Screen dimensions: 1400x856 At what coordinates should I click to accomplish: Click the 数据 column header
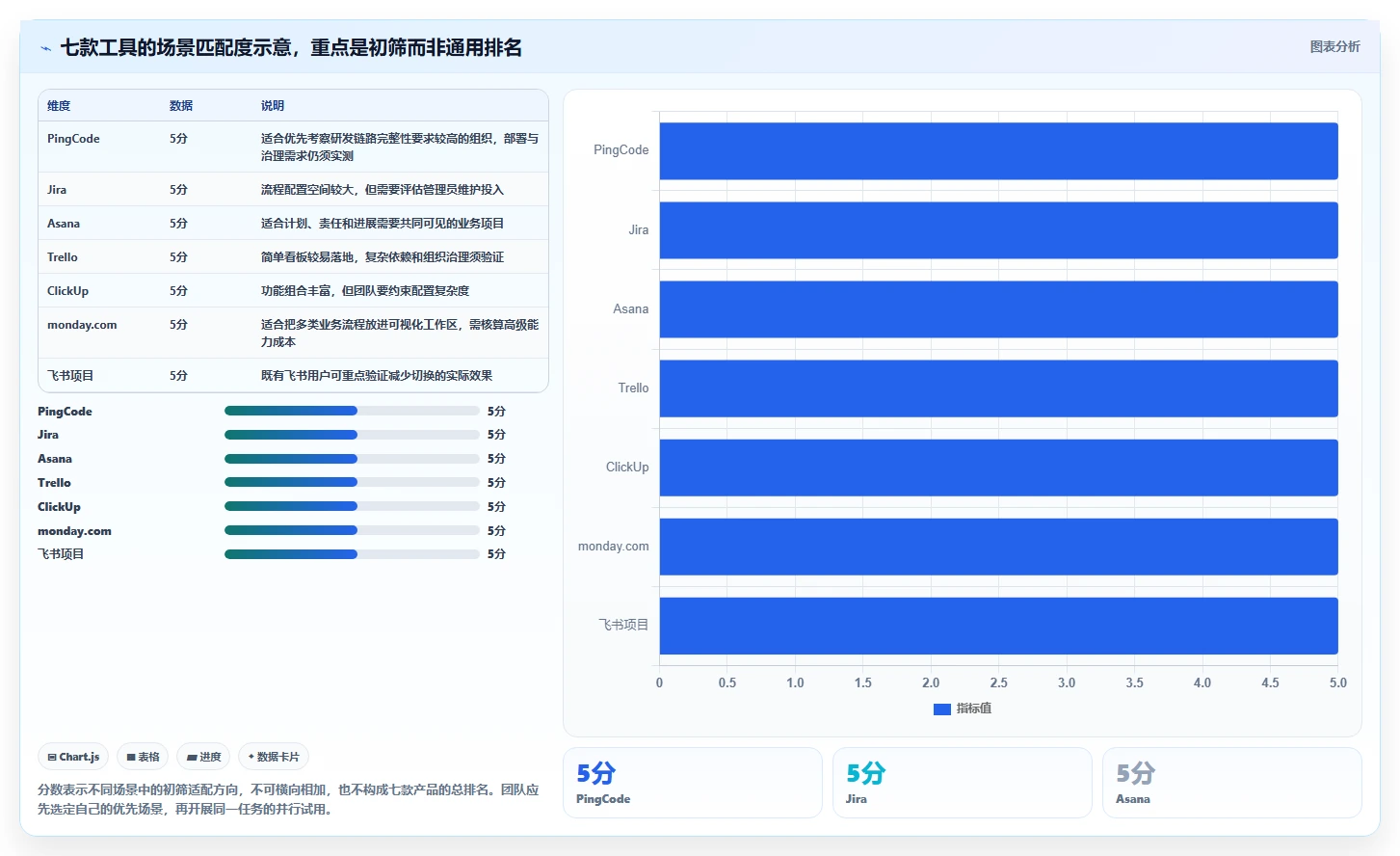[181, 106]
